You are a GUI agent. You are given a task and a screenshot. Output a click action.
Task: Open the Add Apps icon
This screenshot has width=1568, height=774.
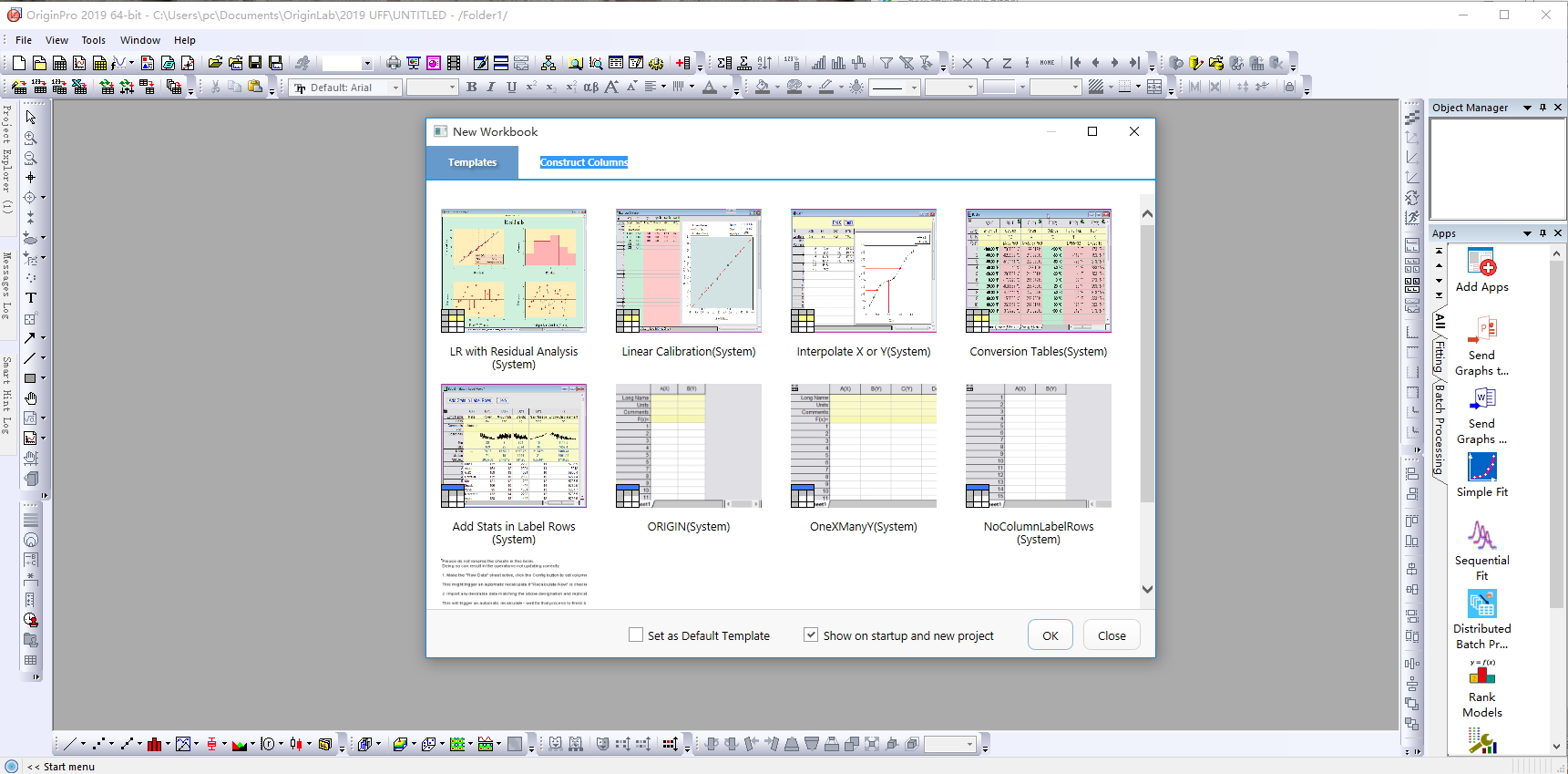point(1481,264)
